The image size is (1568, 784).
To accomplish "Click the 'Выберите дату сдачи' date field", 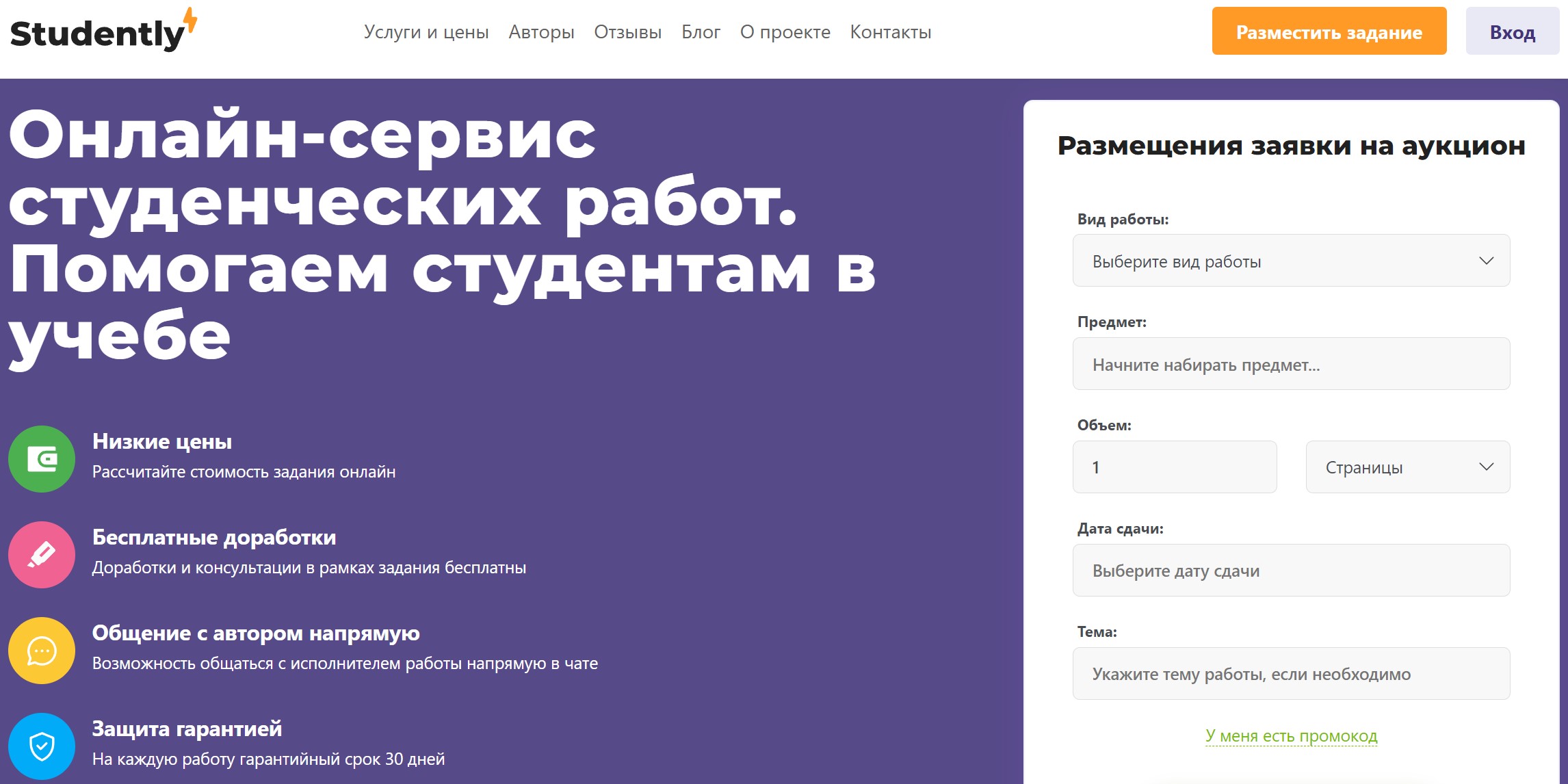I will (x=1291, y=571).
